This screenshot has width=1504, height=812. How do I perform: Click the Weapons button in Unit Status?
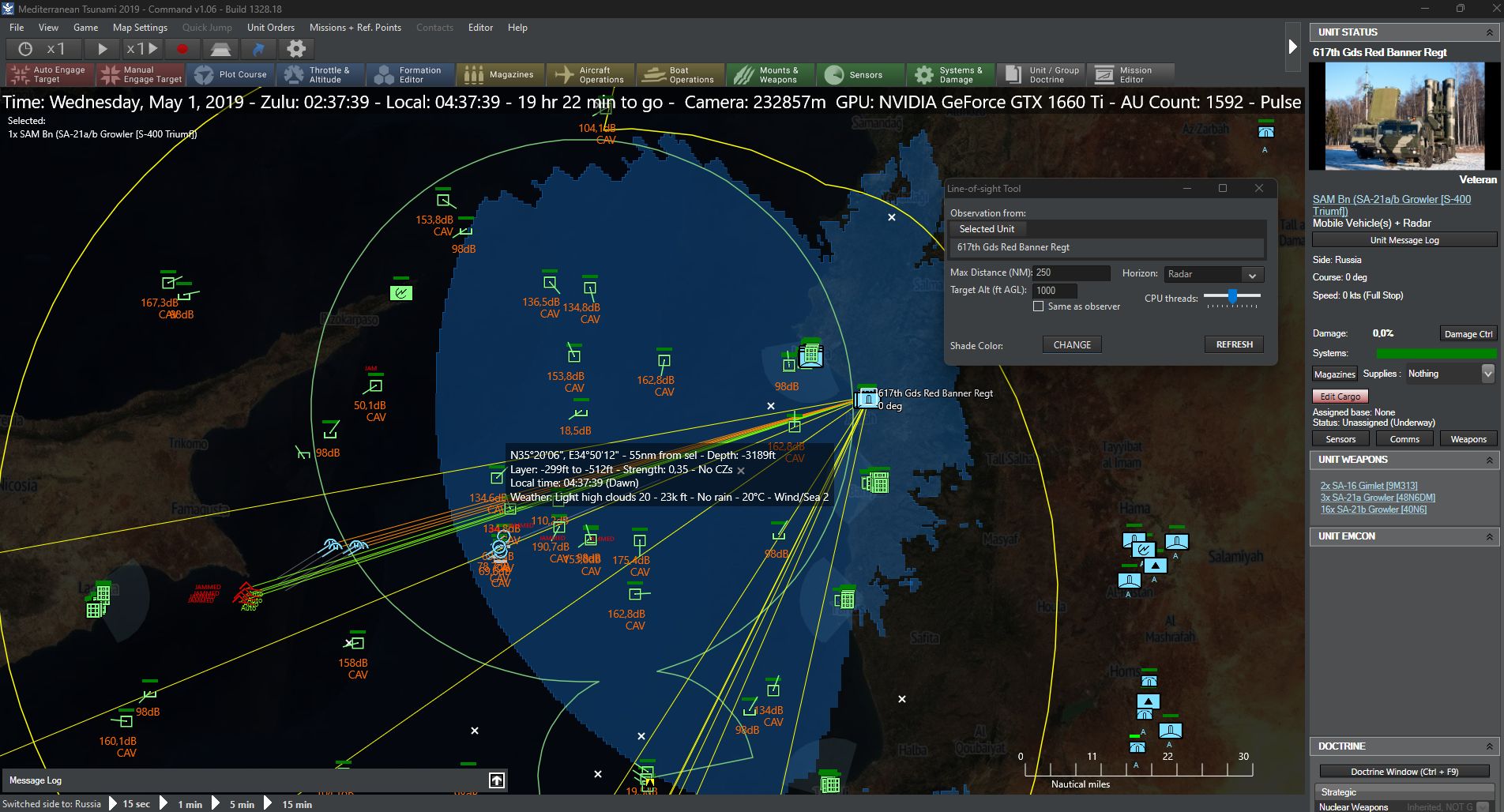[1468, 439]
